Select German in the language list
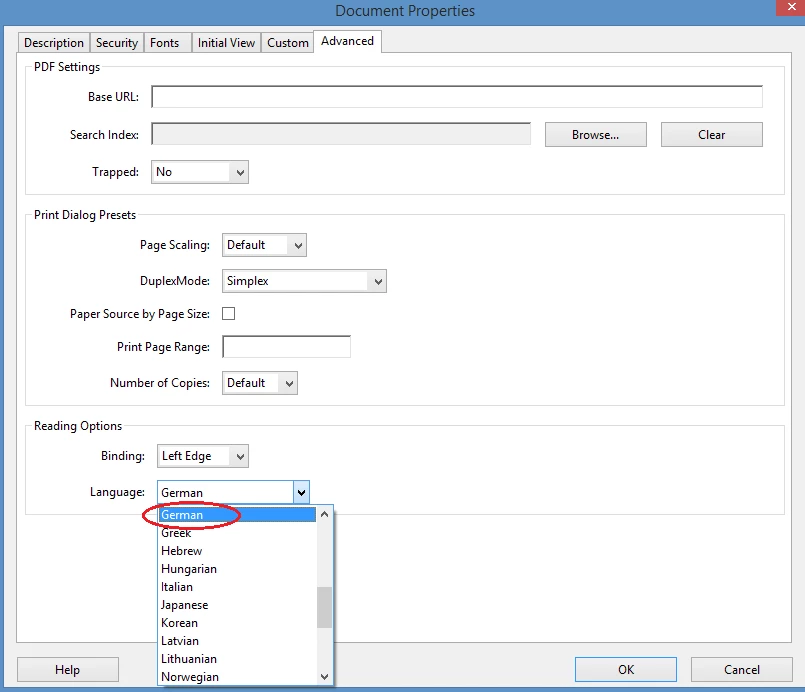805x692 pixels. click(237, 514)
